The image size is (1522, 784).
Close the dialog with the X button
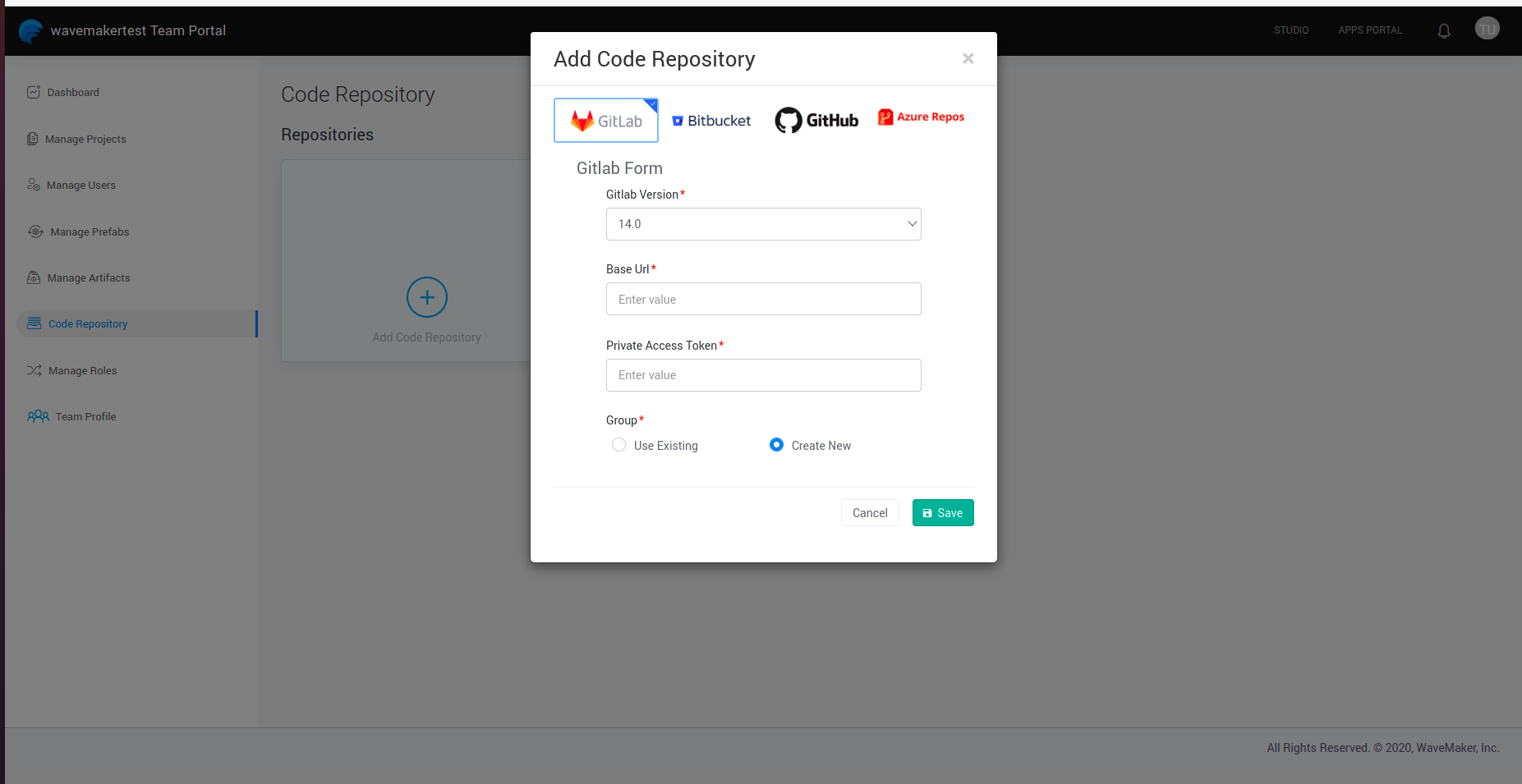(x=968, y=58)
